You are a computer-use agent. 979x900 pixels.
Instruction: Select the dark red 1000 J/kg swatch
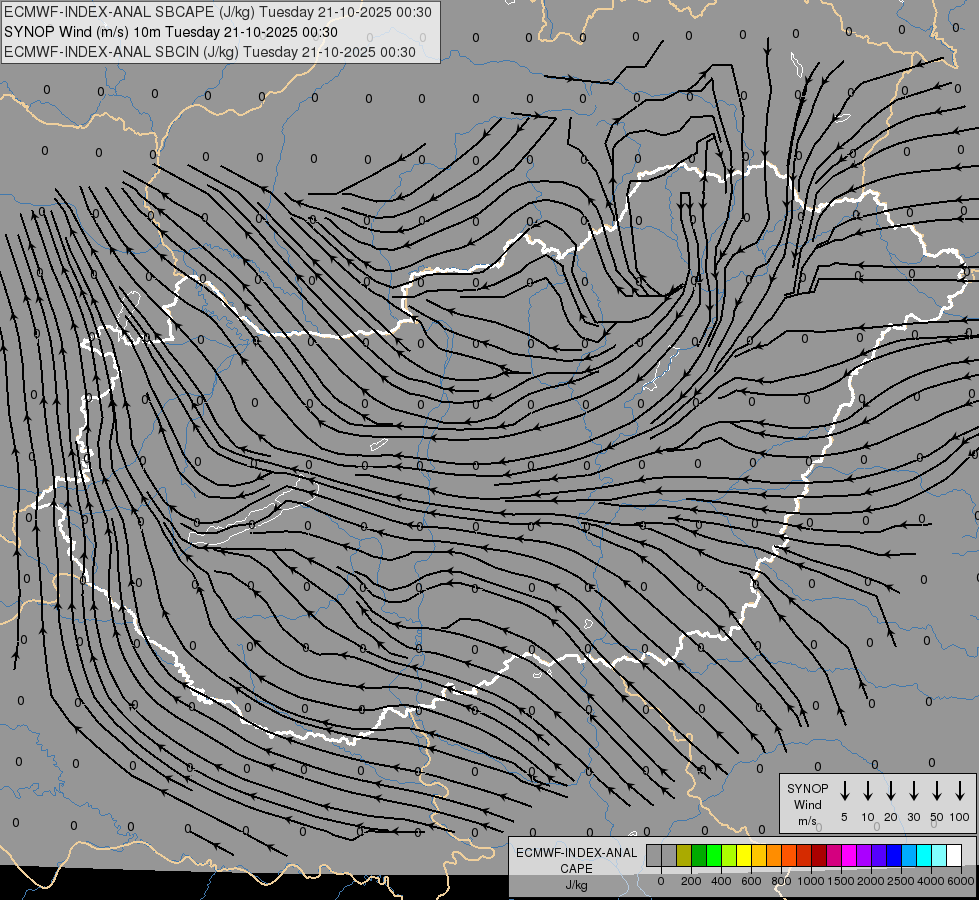pyautogui.click(x=820, y=855)
